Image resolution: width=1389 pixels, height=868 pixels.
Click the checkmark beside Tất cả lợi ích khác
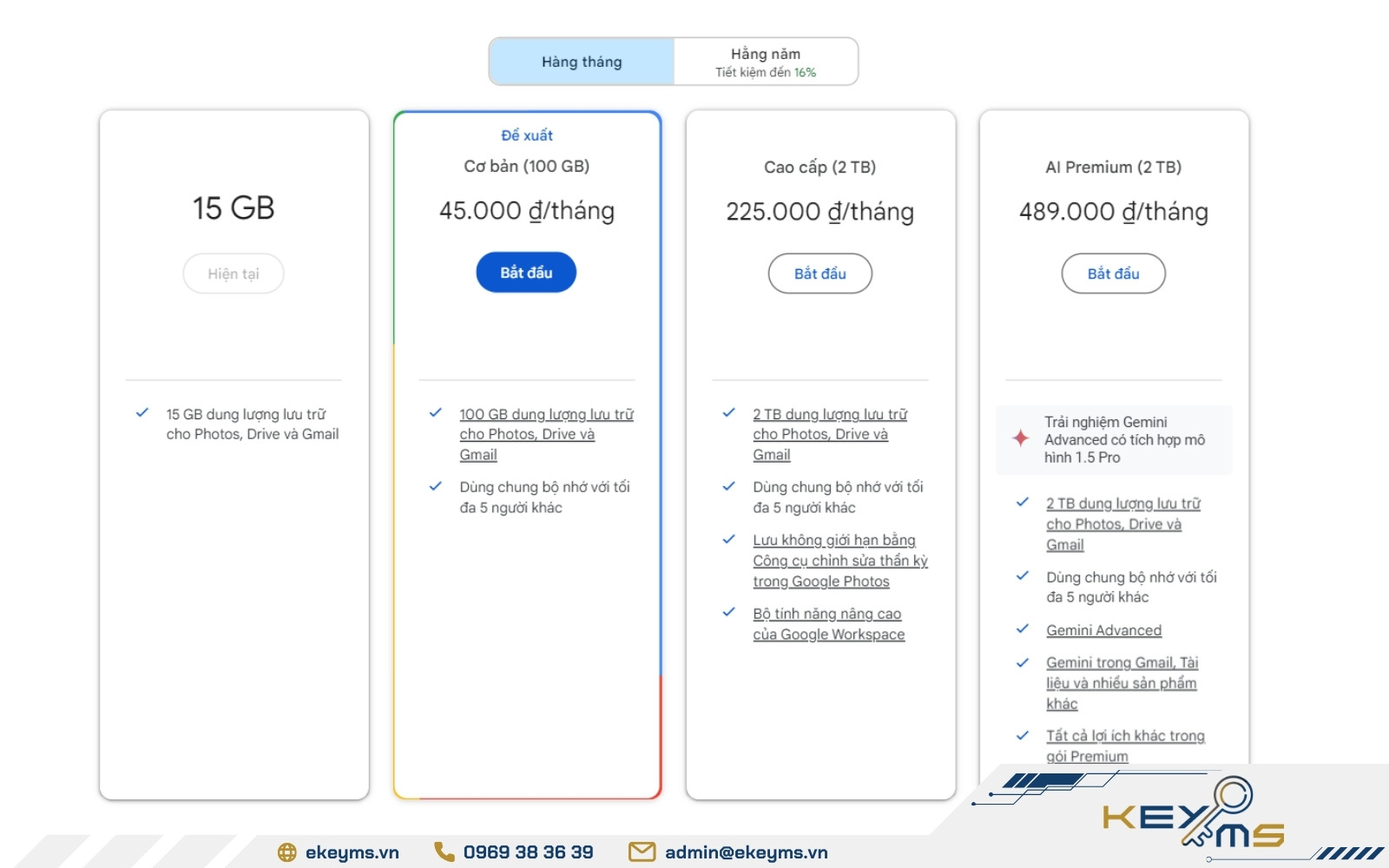click(1022, 735)
